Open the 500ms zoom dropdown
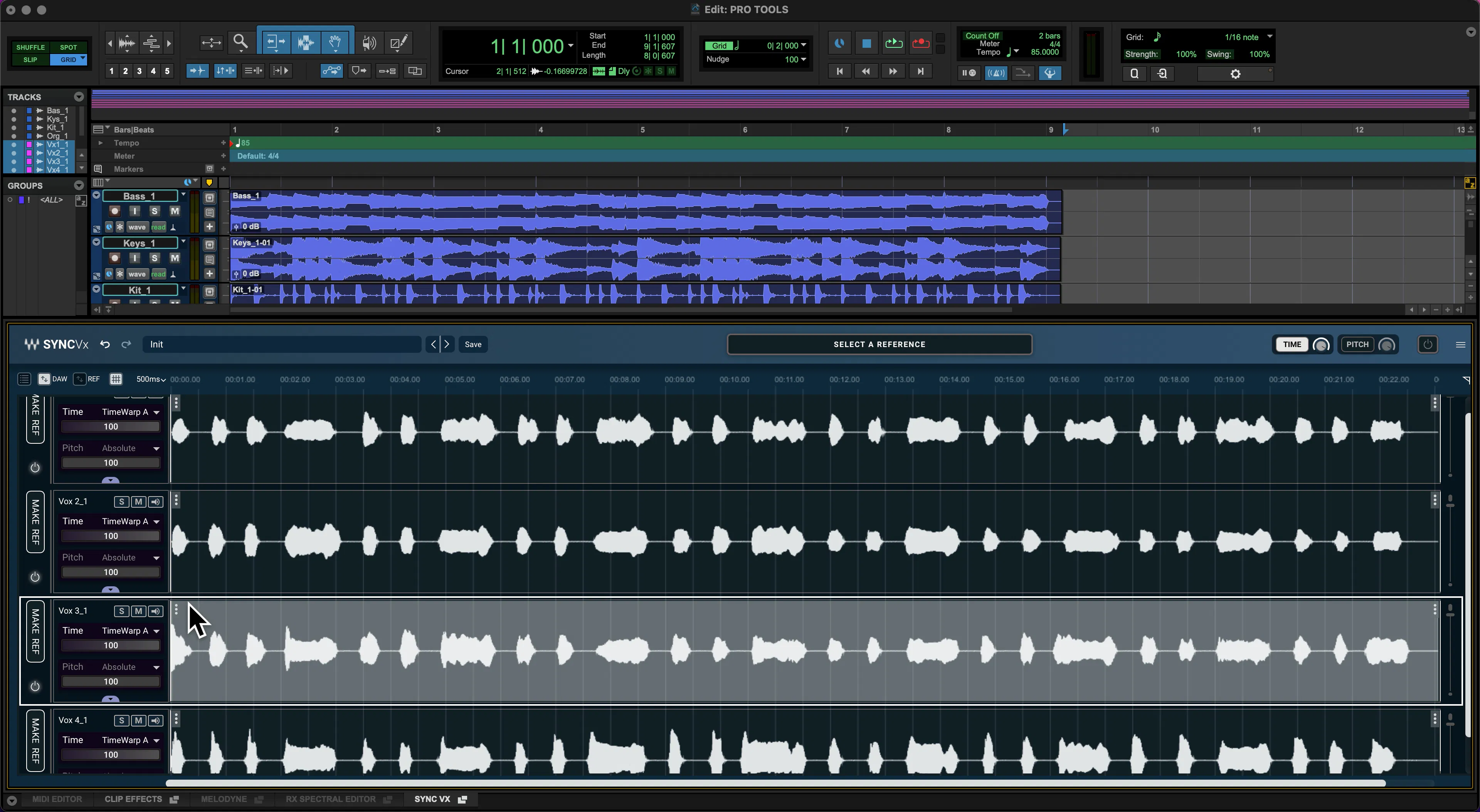This screenshot has width=1480, height=812. pos(151,379)
